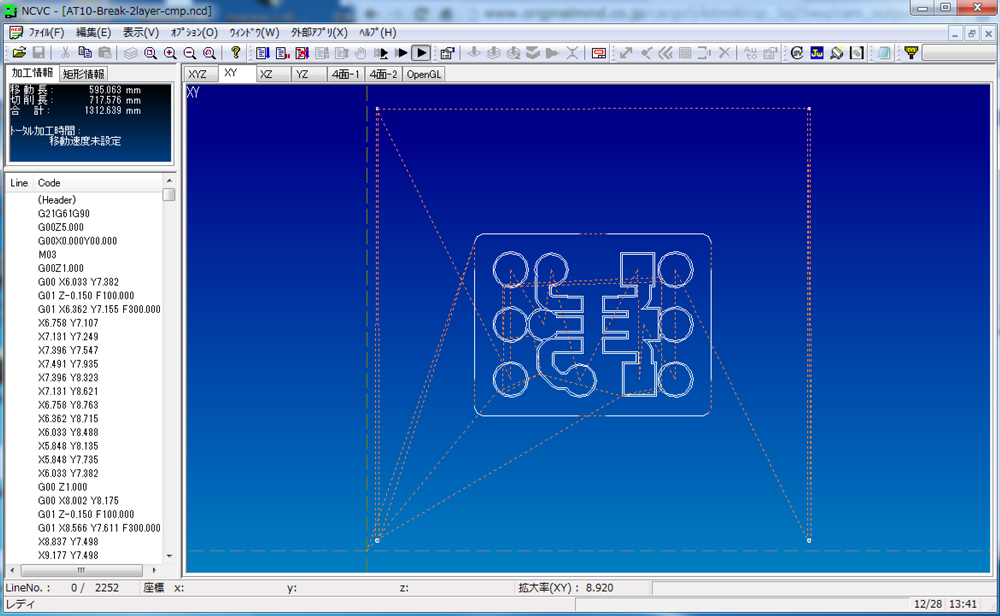
Task: Switch to the OpenGL view tab
Action: coord(423,74)
